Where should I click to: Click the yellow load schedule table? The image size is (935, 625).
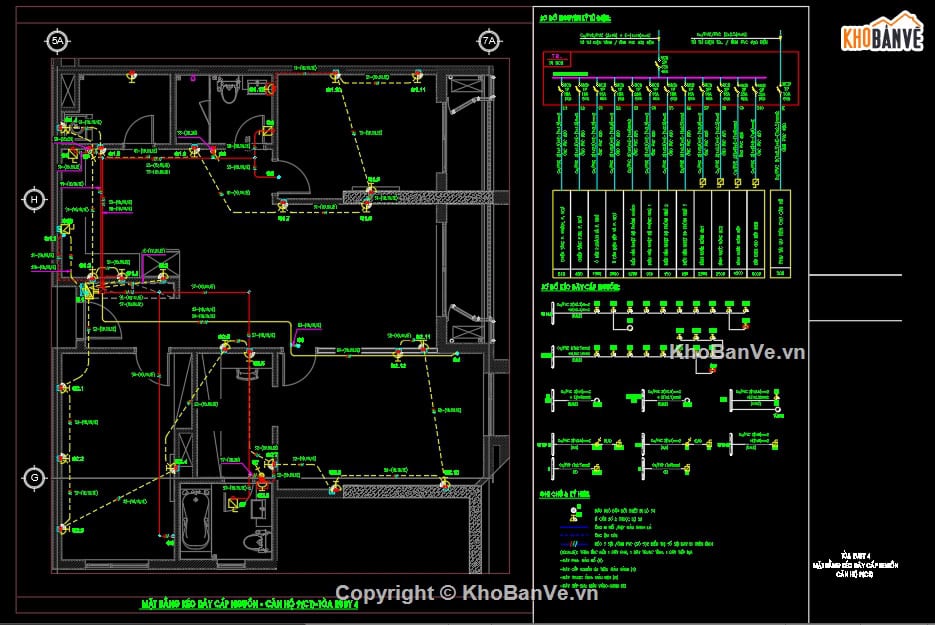[658, 234]
